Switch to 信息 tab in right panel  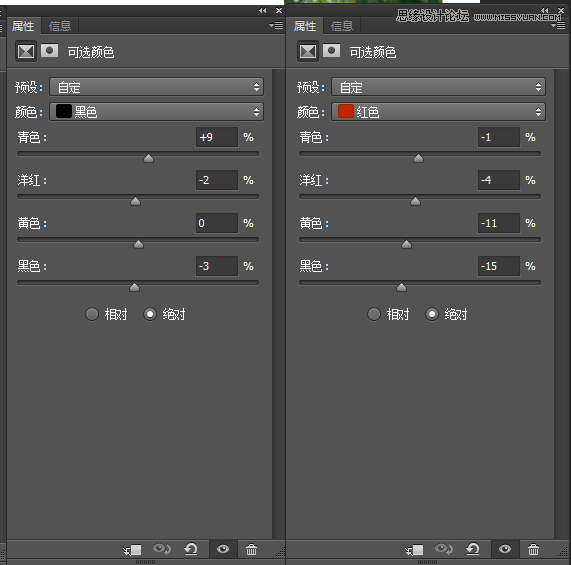342,26
